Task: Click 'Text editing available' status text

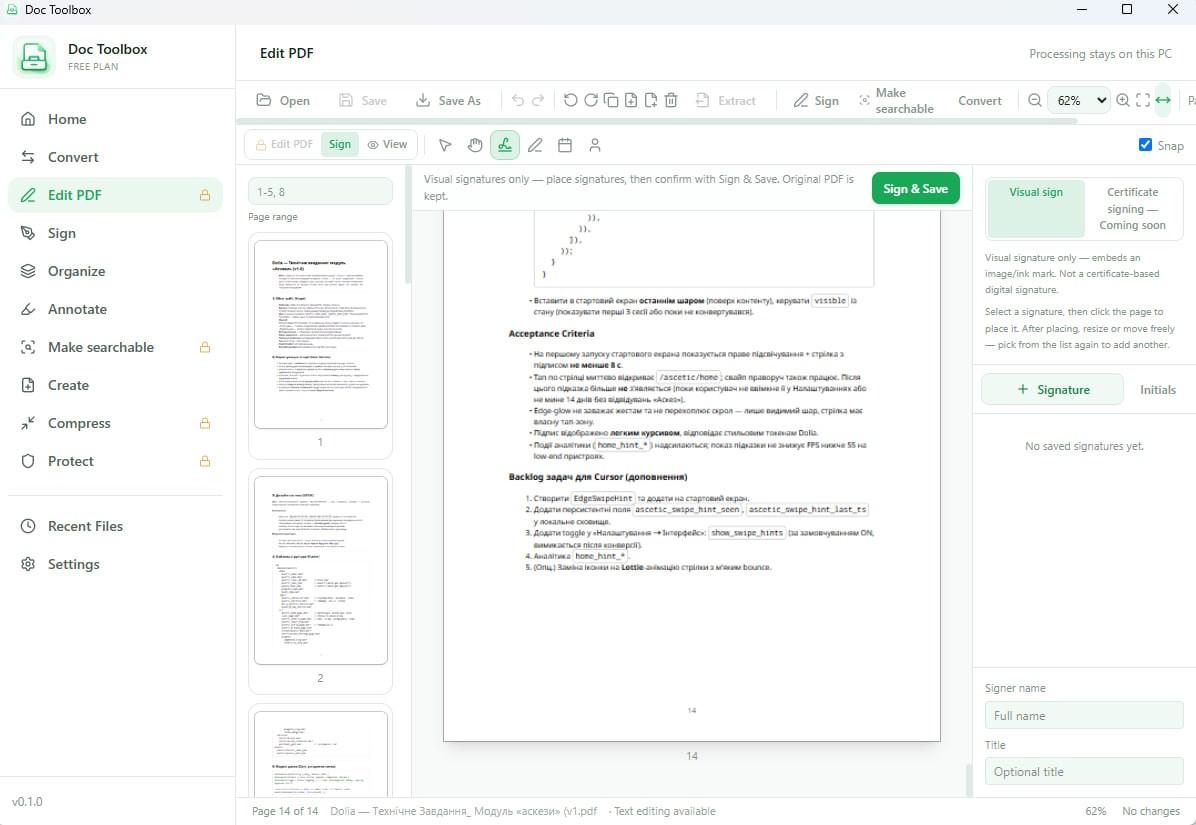Action: [664, 811]
